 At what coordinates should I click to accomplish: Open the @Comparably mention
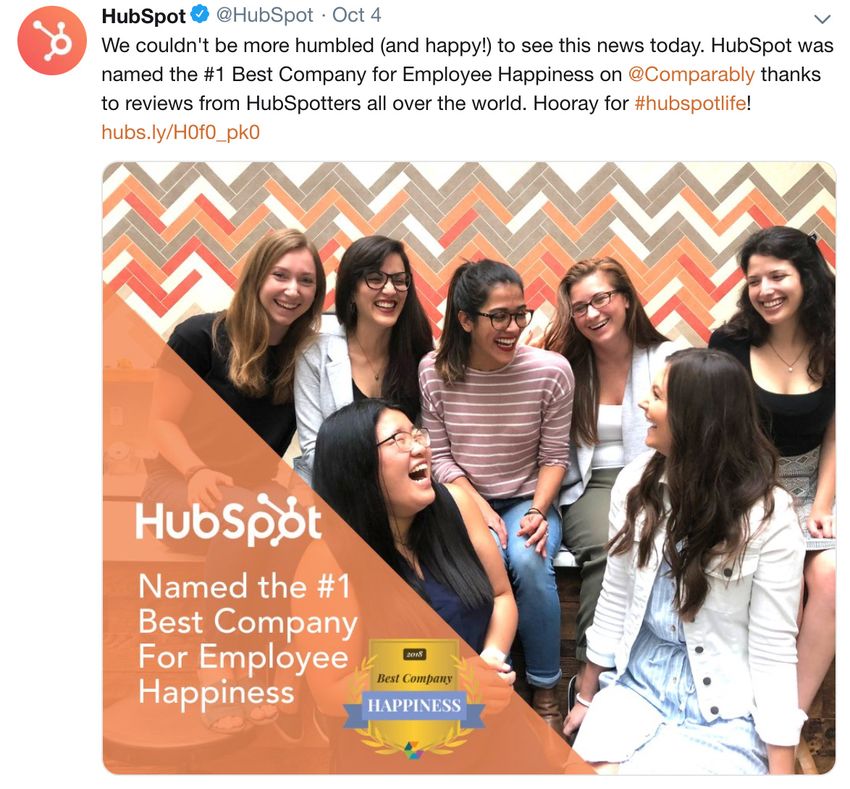click(691, 74)
